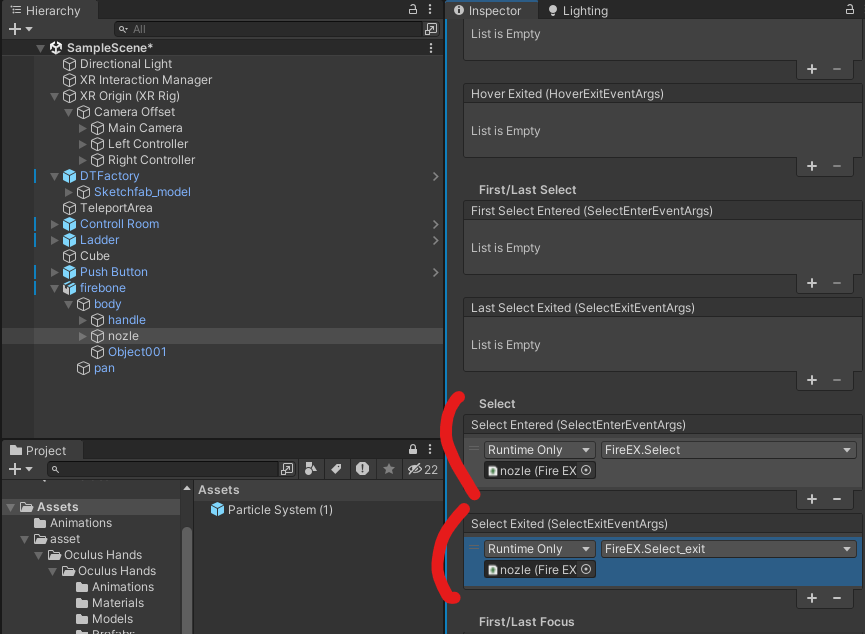Open SampleScene options kebab menu

tap(431, 48)
